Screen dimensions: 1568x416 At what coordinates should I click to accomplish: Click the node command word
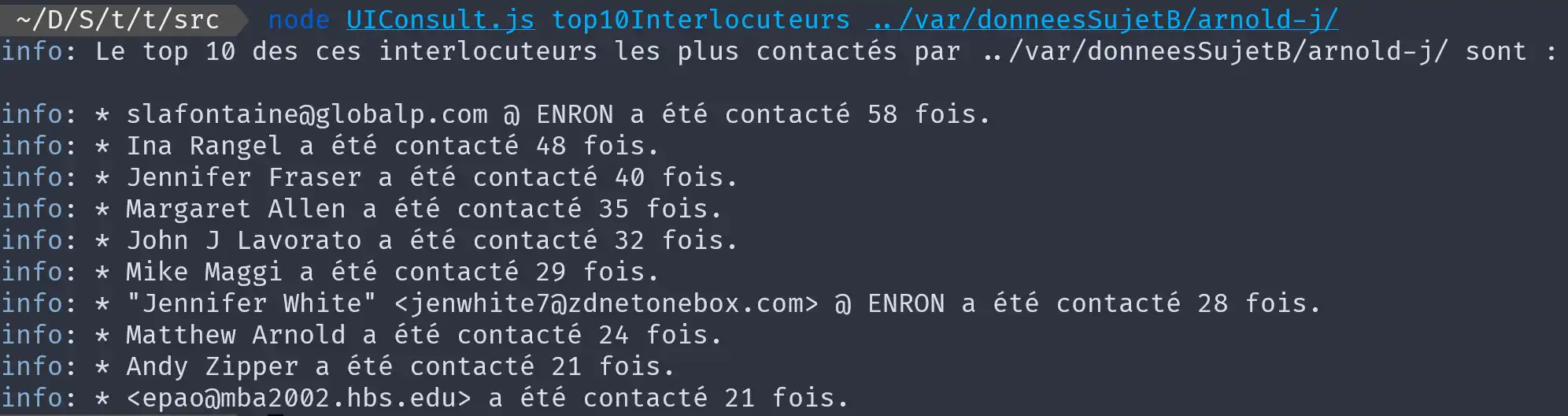(x=298, y=20)
